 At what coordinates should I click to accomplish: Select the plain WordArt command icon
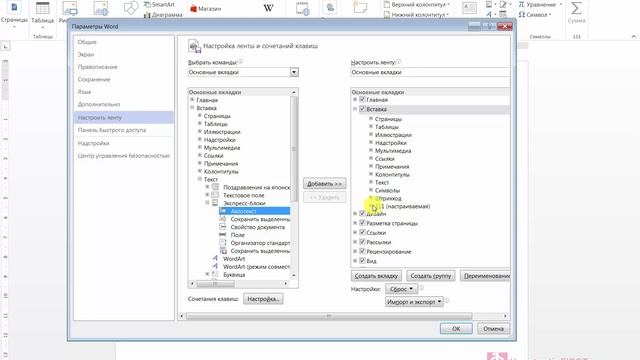(x=215, y=258)
